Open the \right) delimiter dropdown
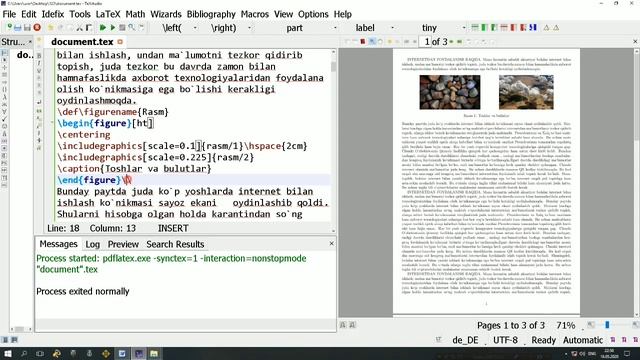The height and width of the screenshot is (360, 640). (x=249, y=28)
